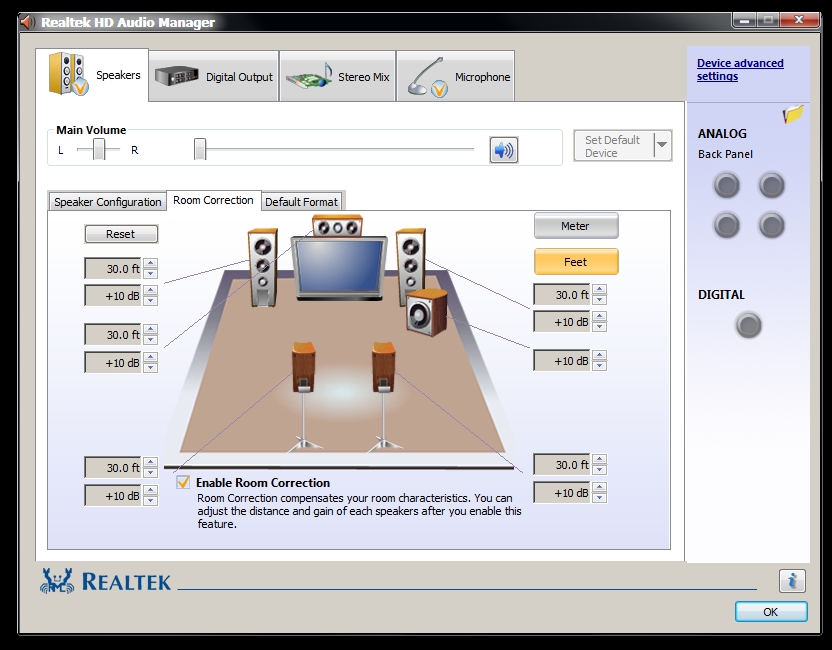Screen dimensions: 832x650
Task: Switch to the Microphone tab
Action: (456, 76)
